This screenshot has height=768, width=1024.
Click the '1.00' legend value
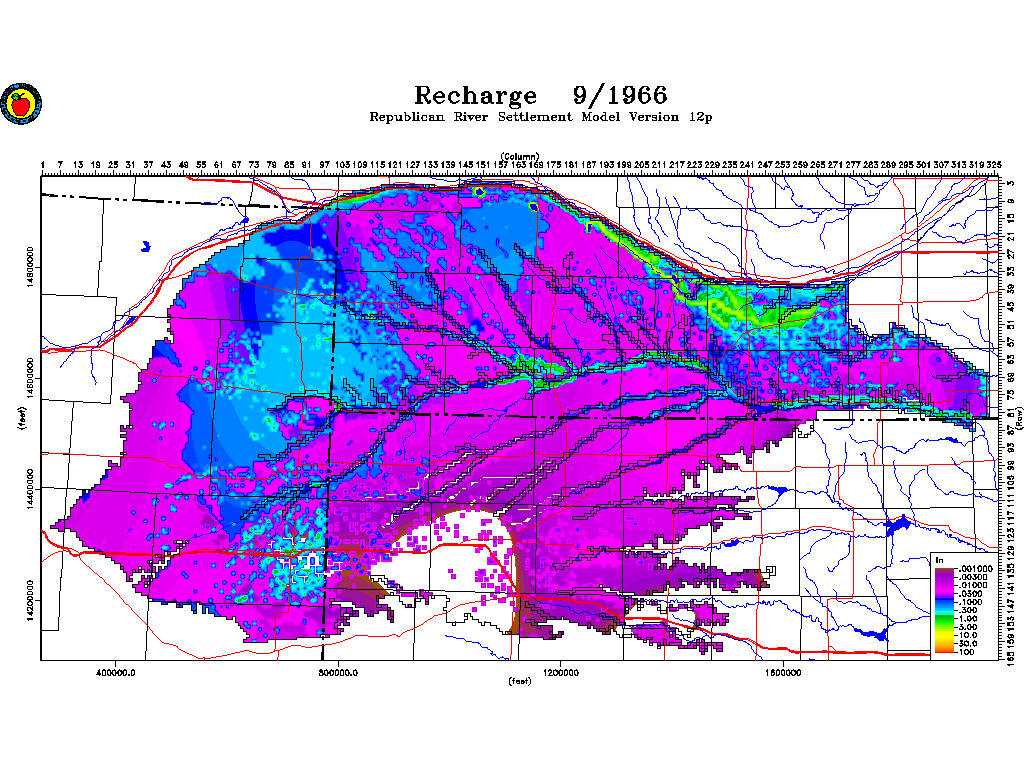(x=968, y=618)
